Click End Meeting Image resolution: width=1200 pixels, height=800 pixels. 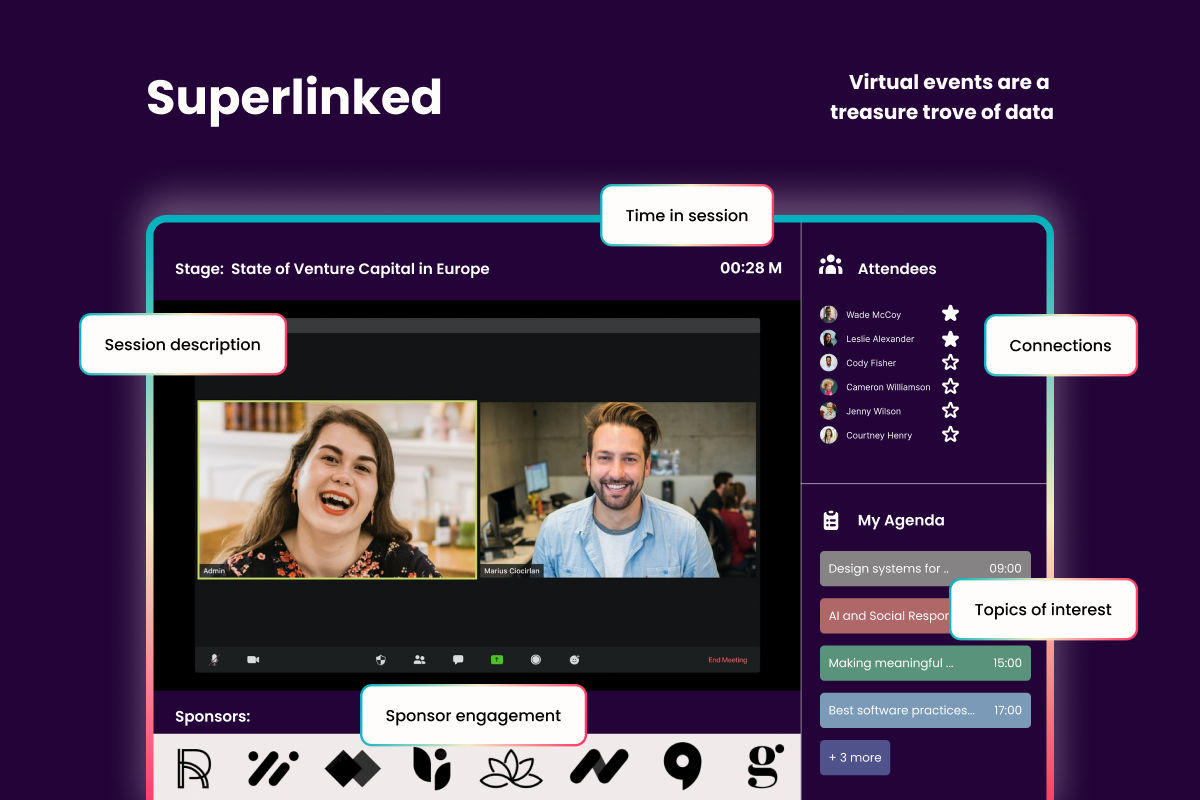point(727,660)
